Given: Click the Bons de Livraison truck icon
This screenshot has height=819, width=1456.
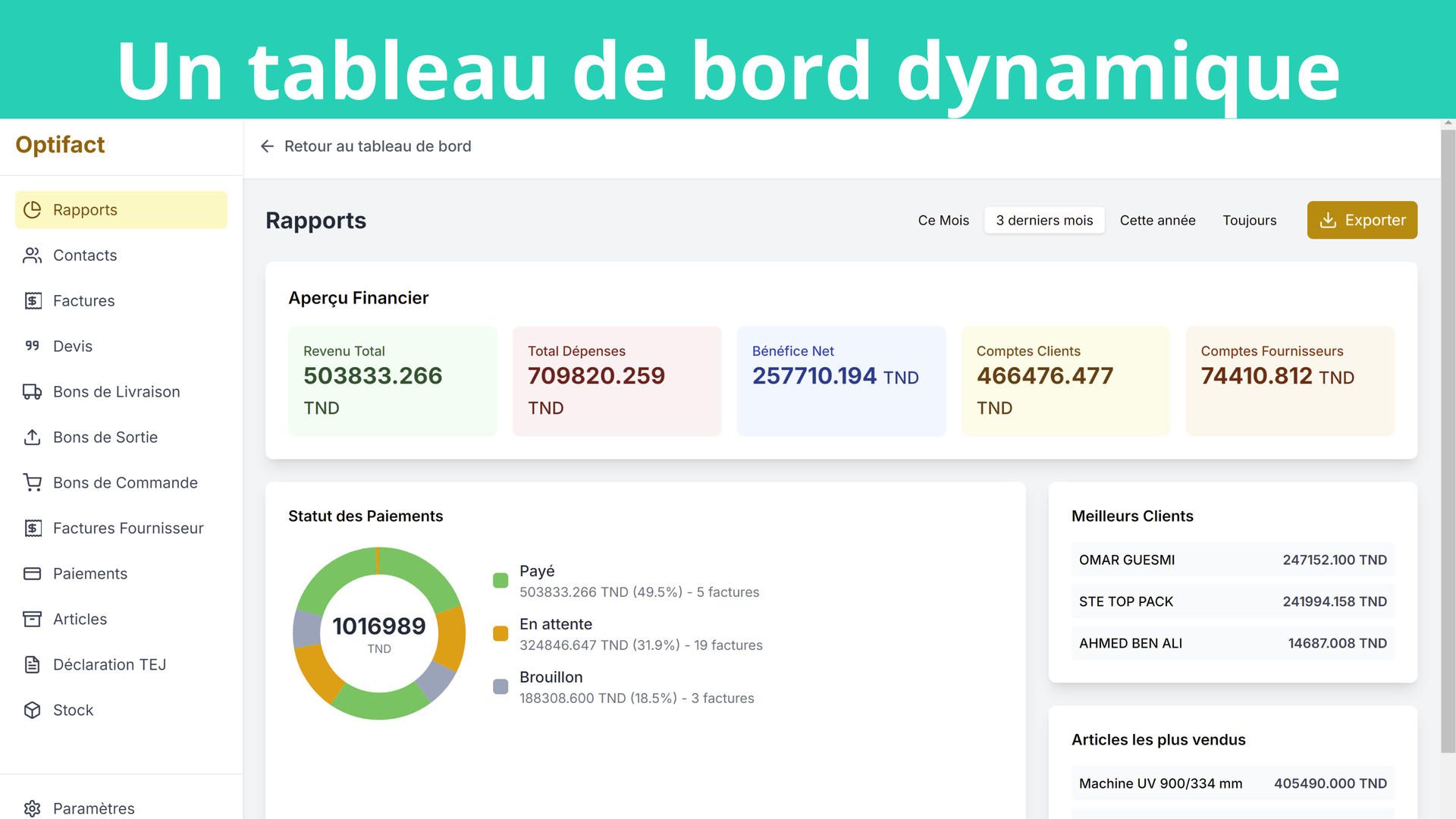Looking at the screenshot, I should tap(32, 392).
